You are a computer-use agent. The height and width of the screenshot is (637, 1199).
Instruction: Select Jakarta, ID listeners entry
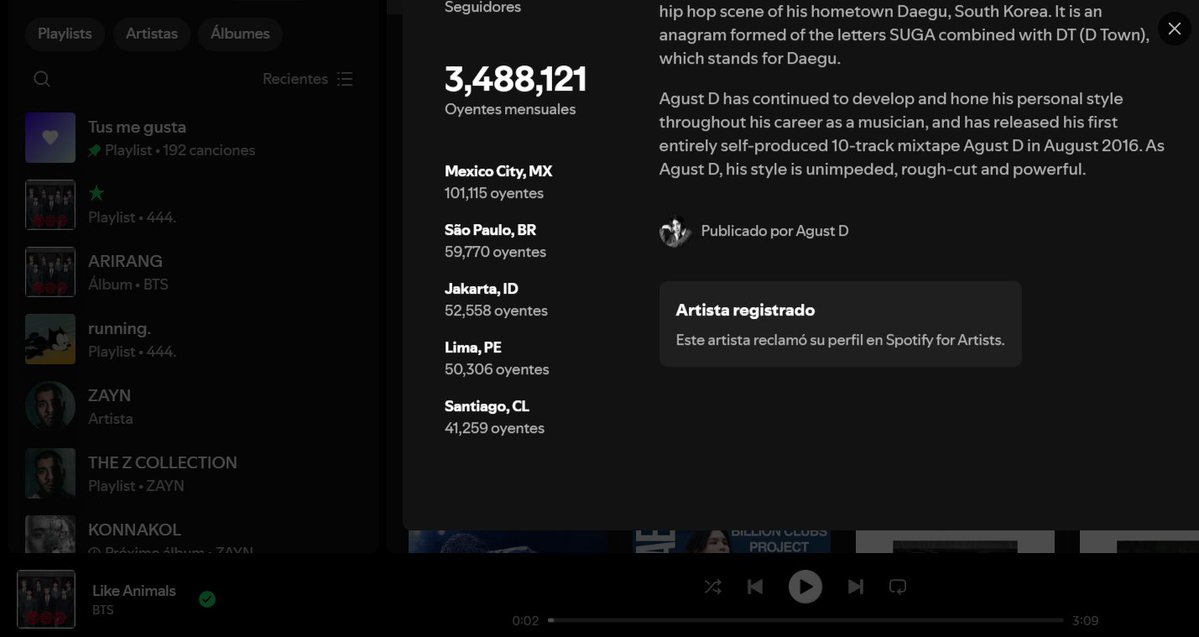click(496, 300)
